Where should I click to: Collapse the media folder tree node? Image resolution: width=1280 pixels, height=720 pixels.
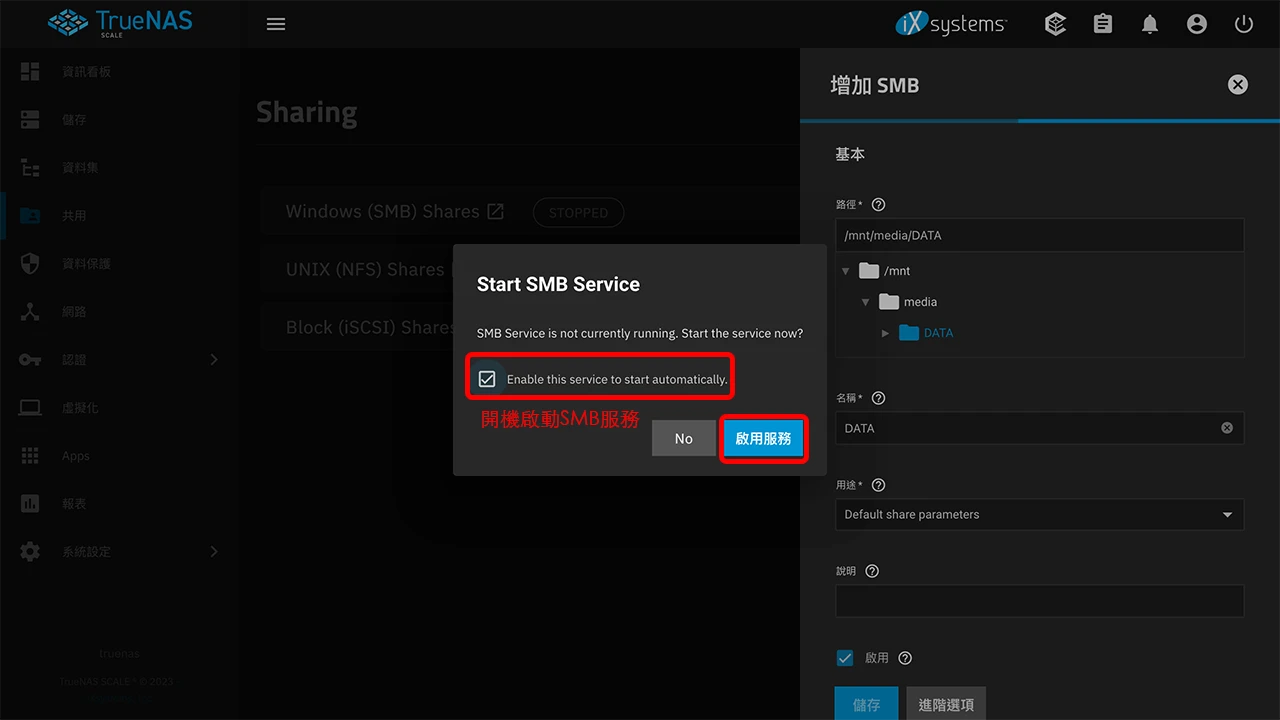[866, 302]
